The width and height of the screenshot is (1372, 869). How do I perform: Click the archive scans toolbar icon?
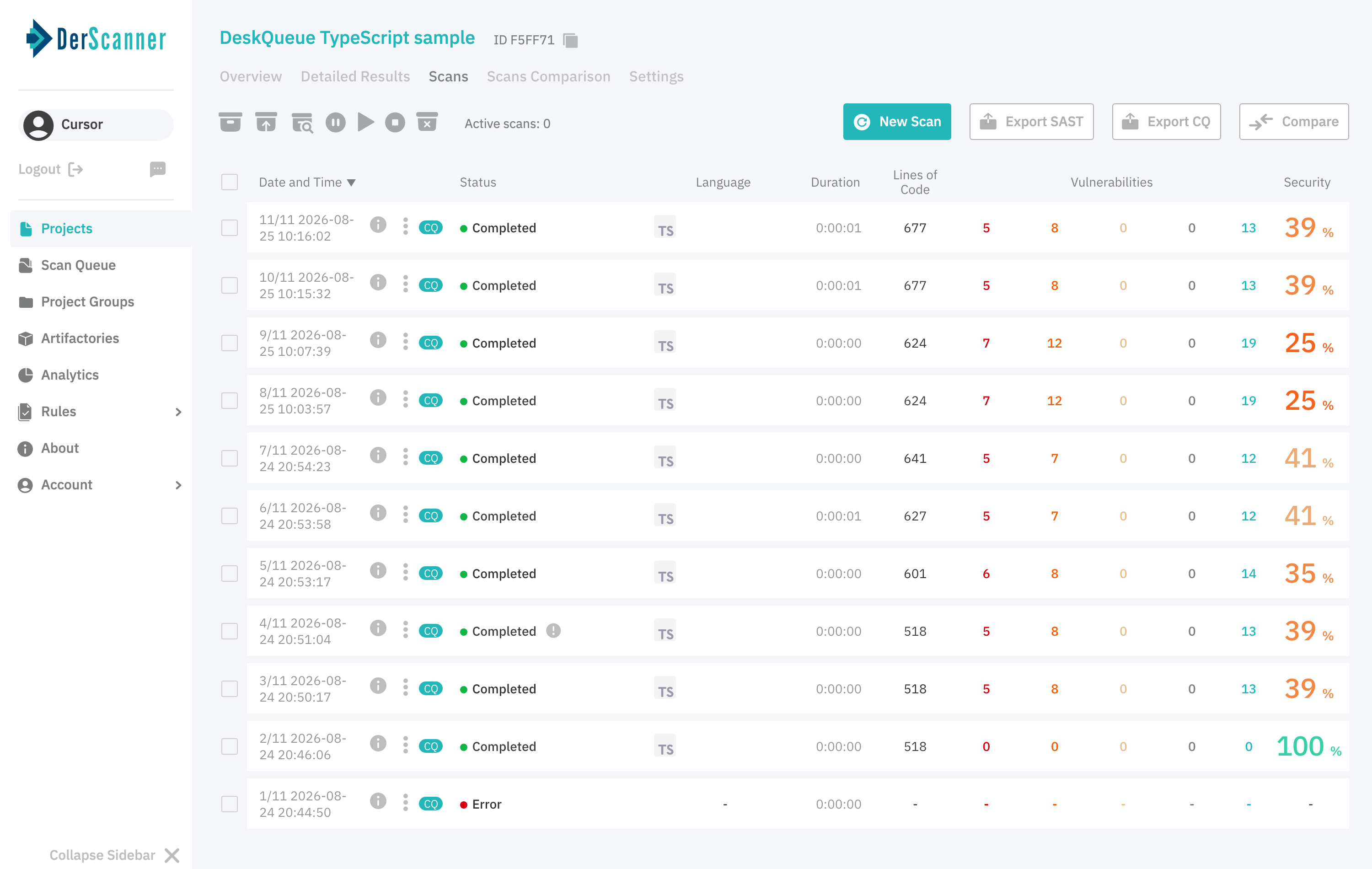click(230, 123)
